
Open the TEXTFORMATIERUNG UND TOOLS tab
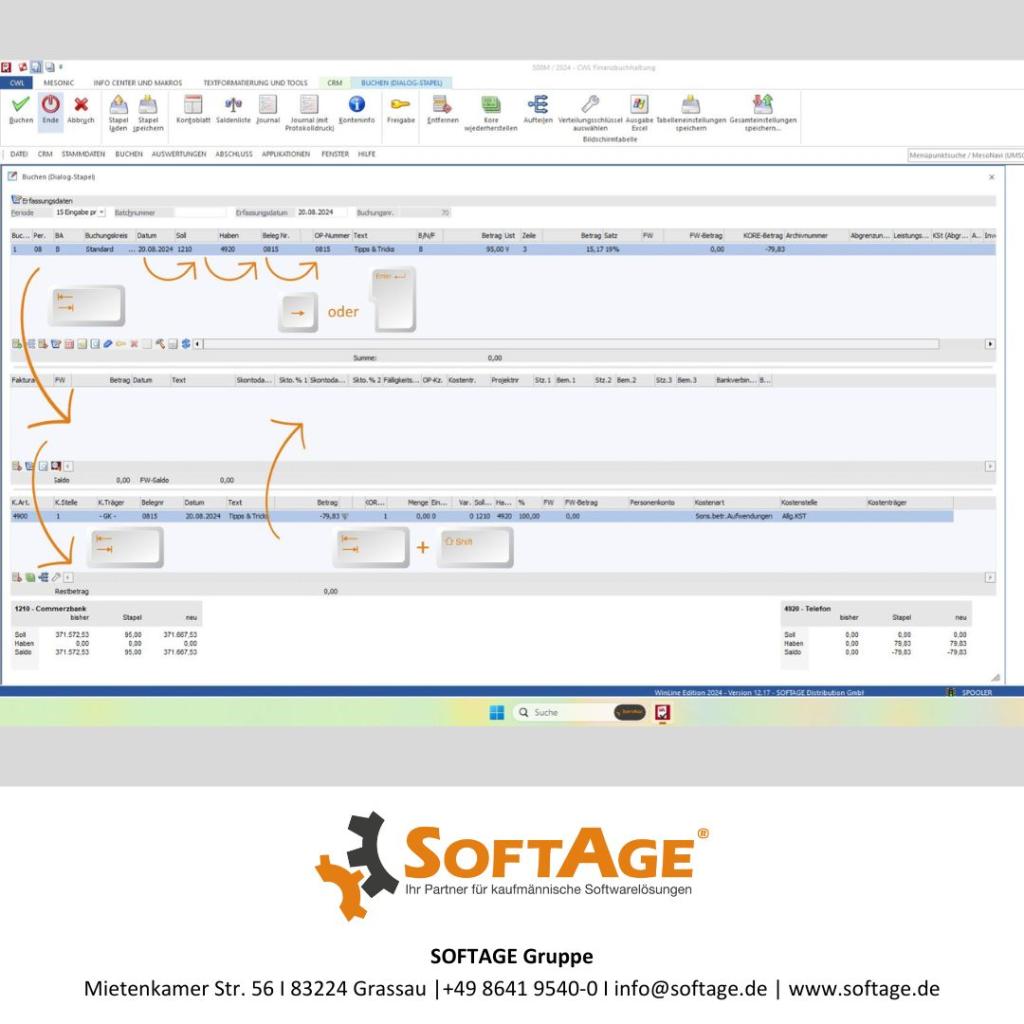coord(255,83)
